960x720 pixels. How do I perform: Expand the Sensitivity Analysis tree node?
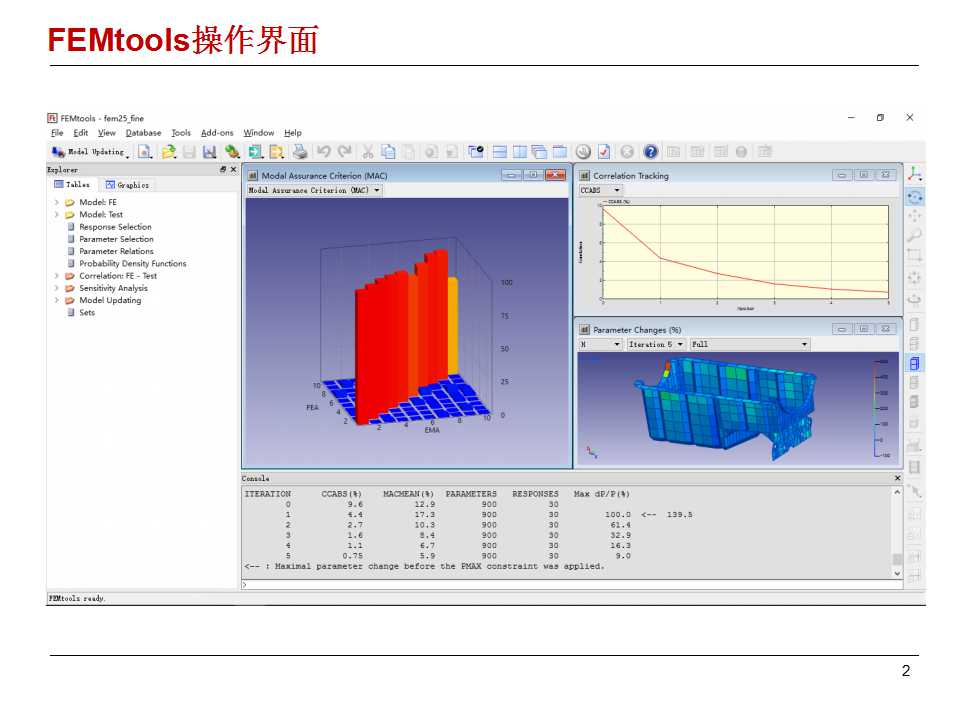point(56,288)
